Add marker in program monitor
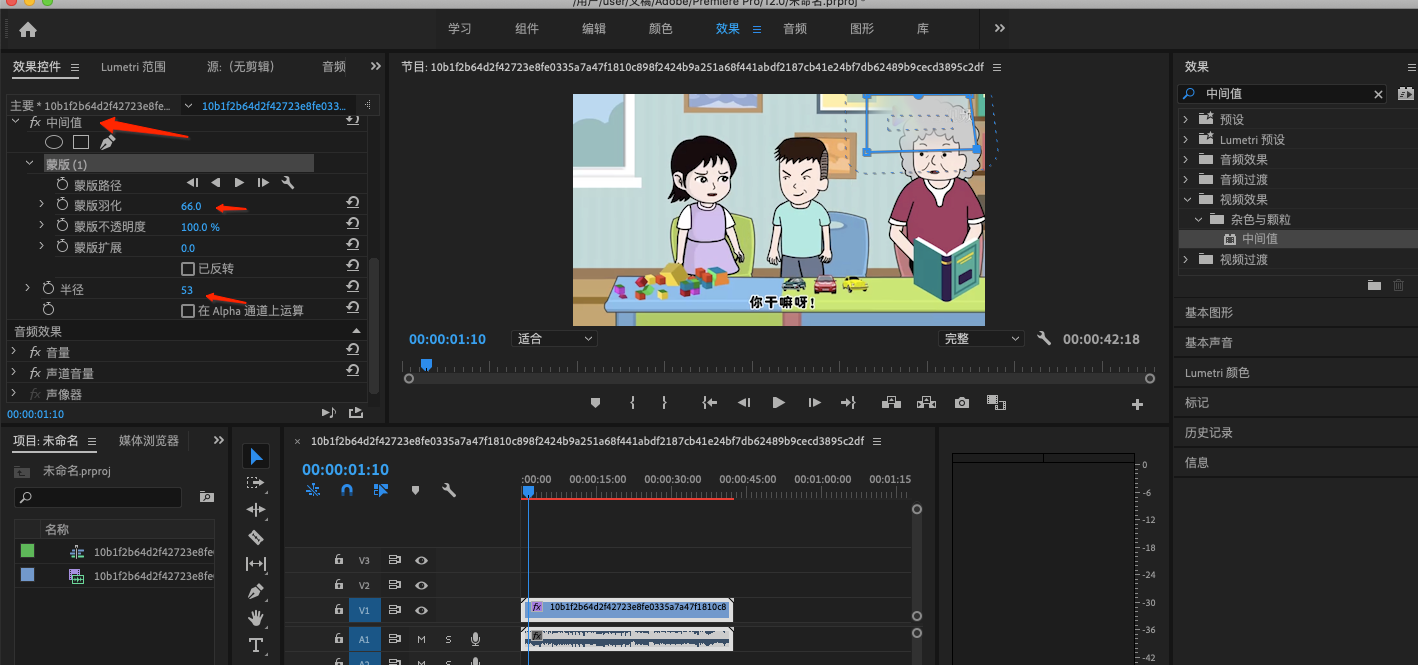 click(x=596, y=403)
